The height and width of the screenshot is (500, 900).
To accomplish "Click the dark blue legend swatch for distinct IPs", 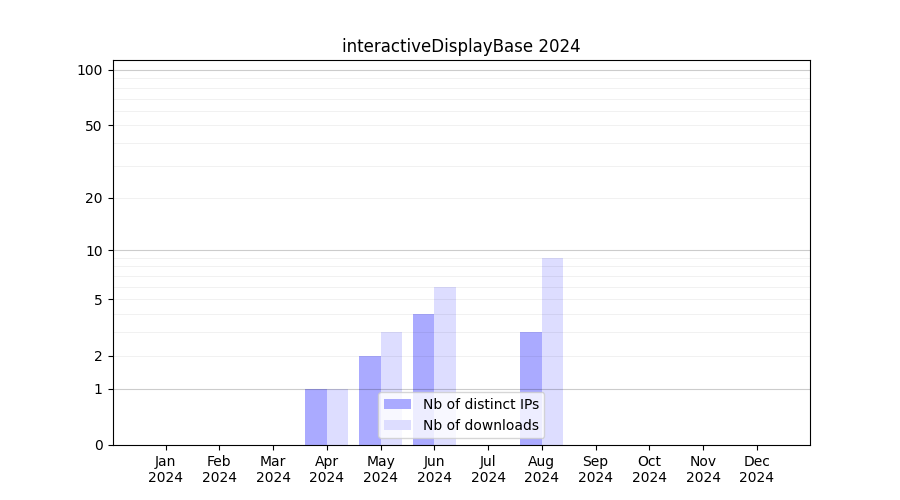I will [397, 404].
